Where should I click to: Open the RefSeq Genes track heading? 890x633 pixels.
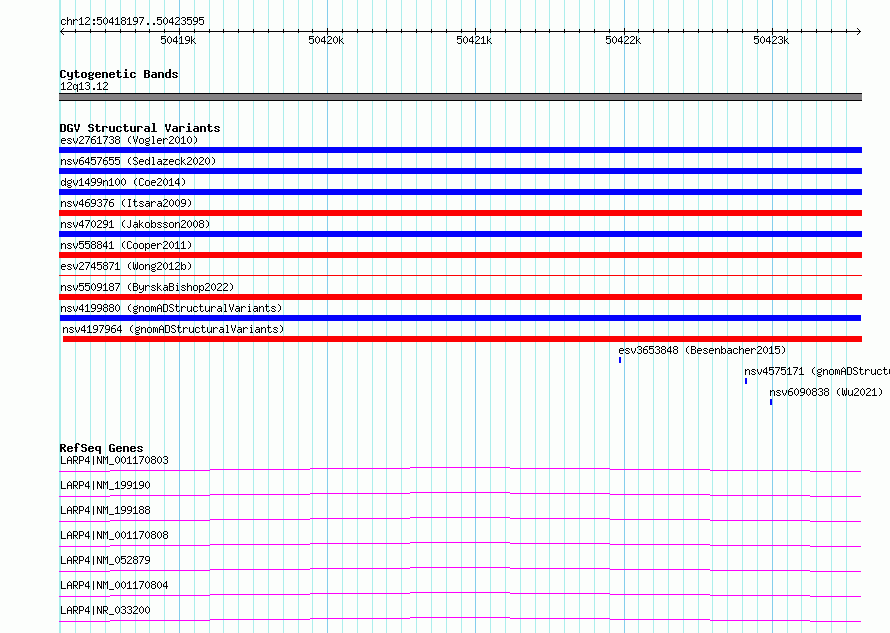coord(101,448)
